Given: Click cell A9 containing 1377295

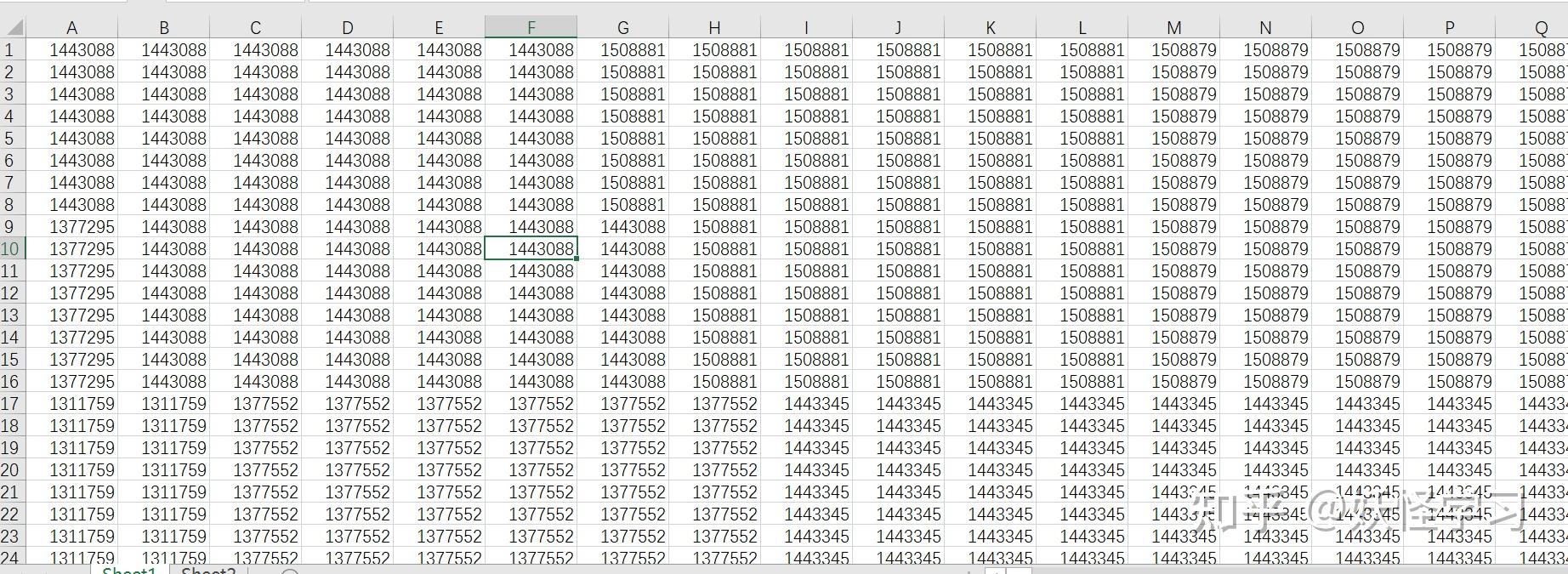Looking at the screenshot, I should pyautogui.click(x=71, y=227).
